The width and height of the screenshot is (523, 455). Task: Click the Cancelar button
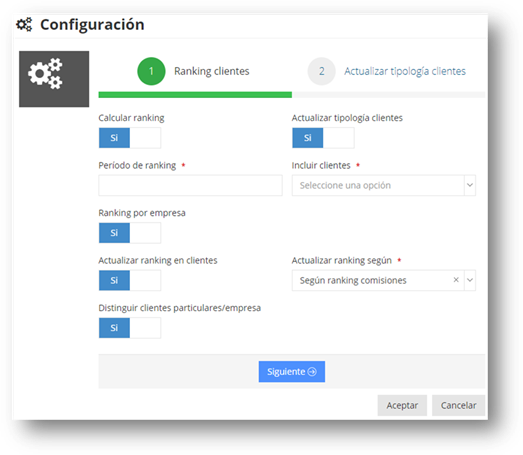[x=458, y=405]
